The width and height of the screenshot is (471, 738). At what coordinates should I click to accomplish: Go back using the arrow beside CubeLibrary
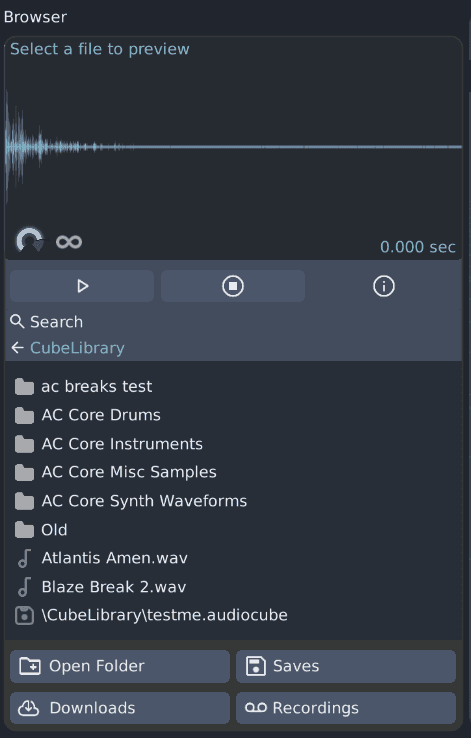[x=17, y=348]
